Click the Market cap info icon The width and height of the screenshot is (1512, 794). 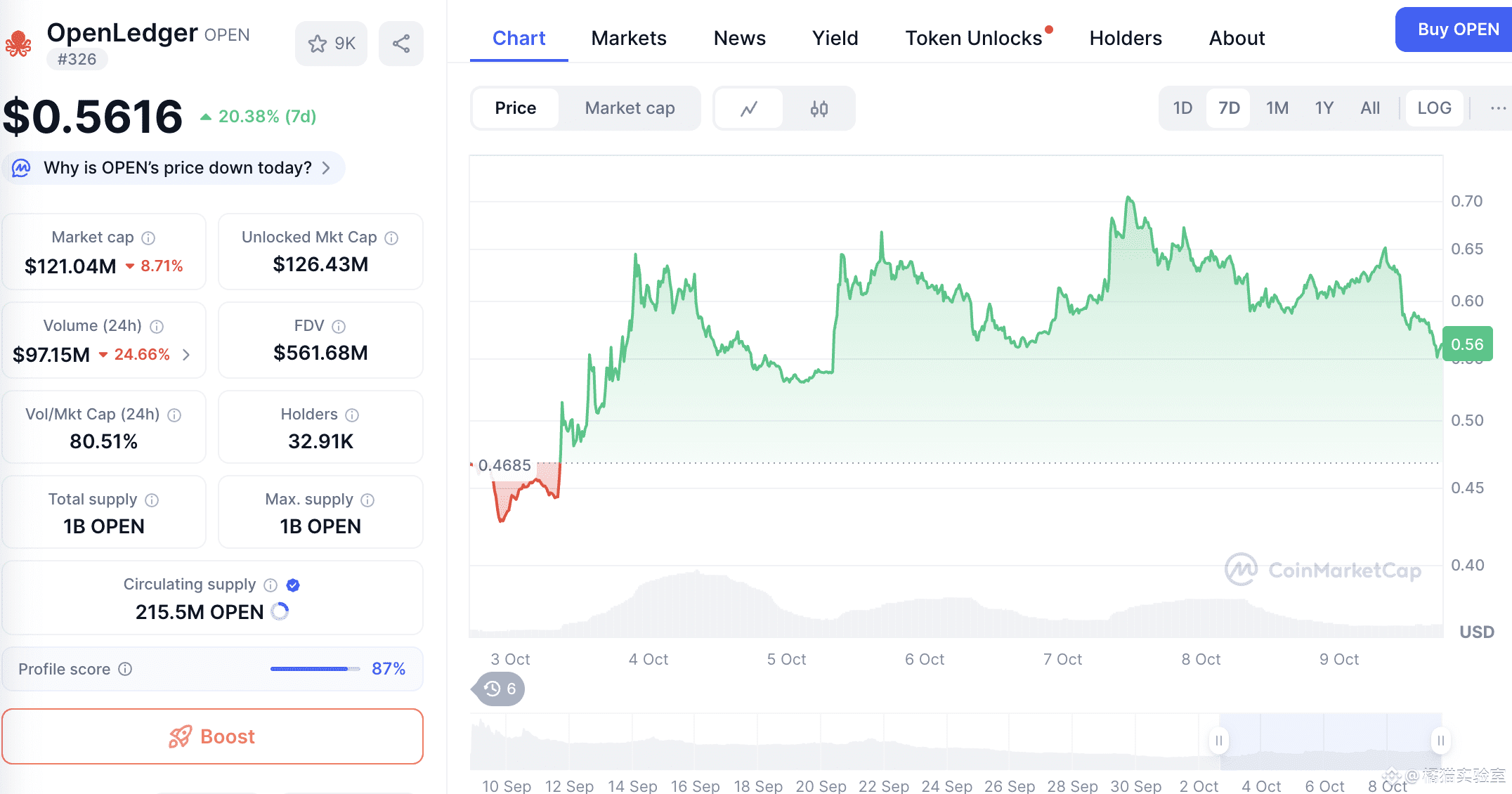click(x=148, y=238)
